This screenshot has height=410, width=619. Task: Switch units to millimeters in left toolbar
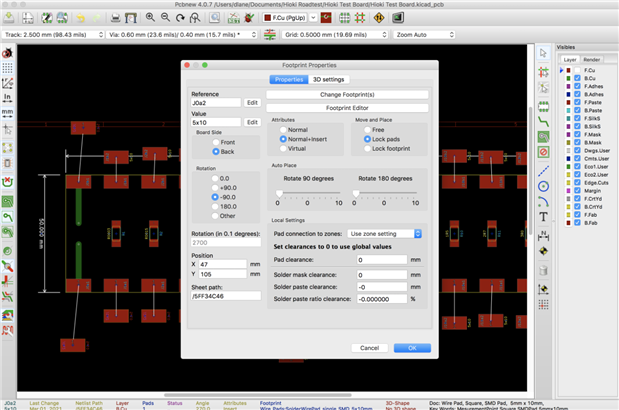pos(7,111)
